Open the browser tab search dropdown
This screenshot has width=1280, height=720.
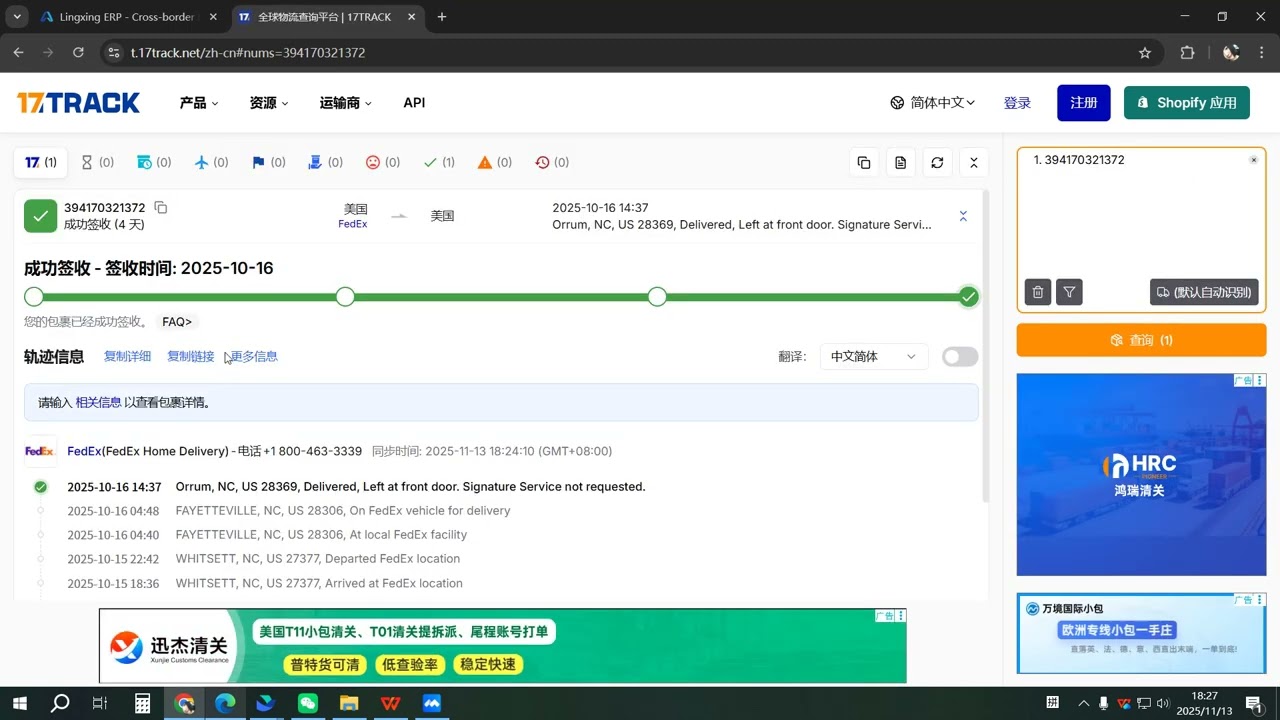[x=17, y=17]
